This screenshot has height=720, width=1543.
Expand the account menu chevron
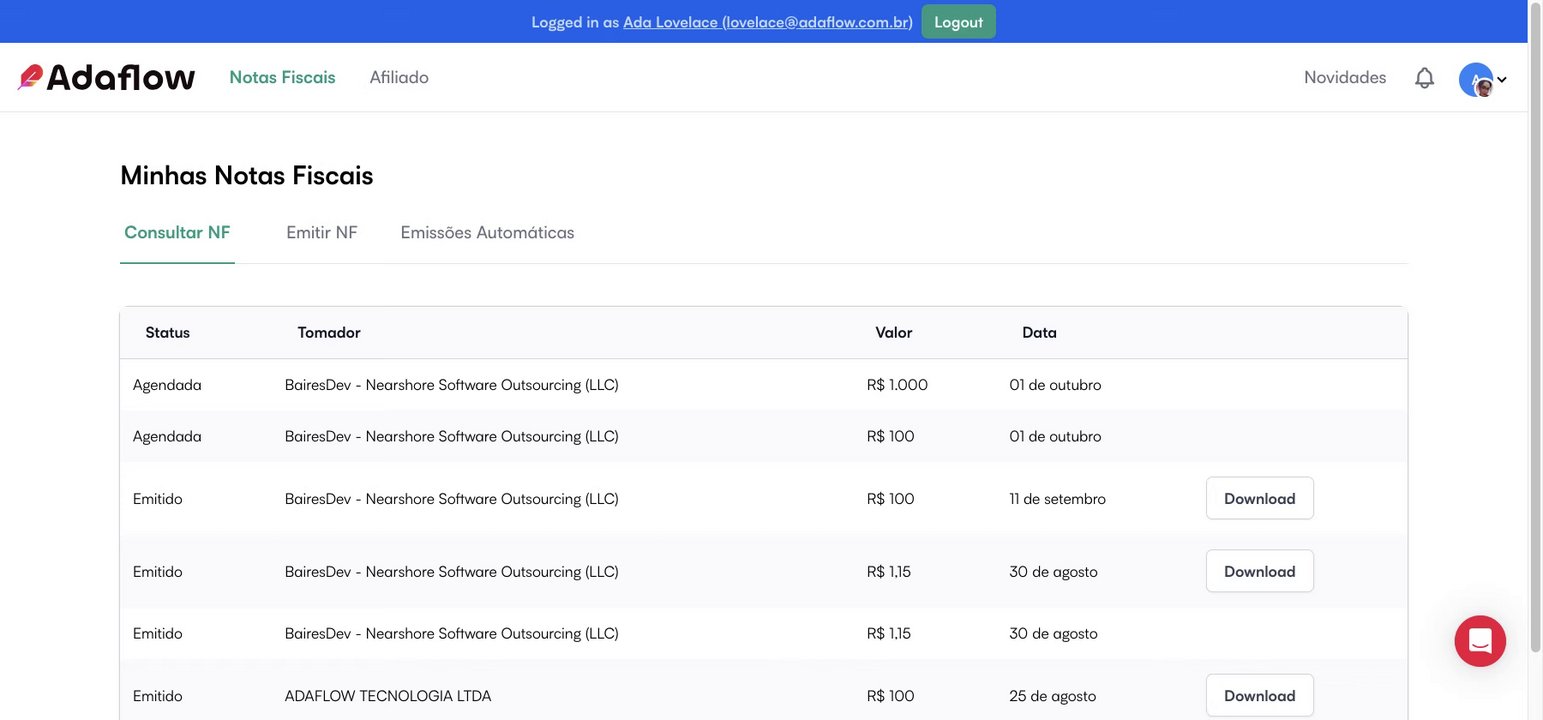1502,80
